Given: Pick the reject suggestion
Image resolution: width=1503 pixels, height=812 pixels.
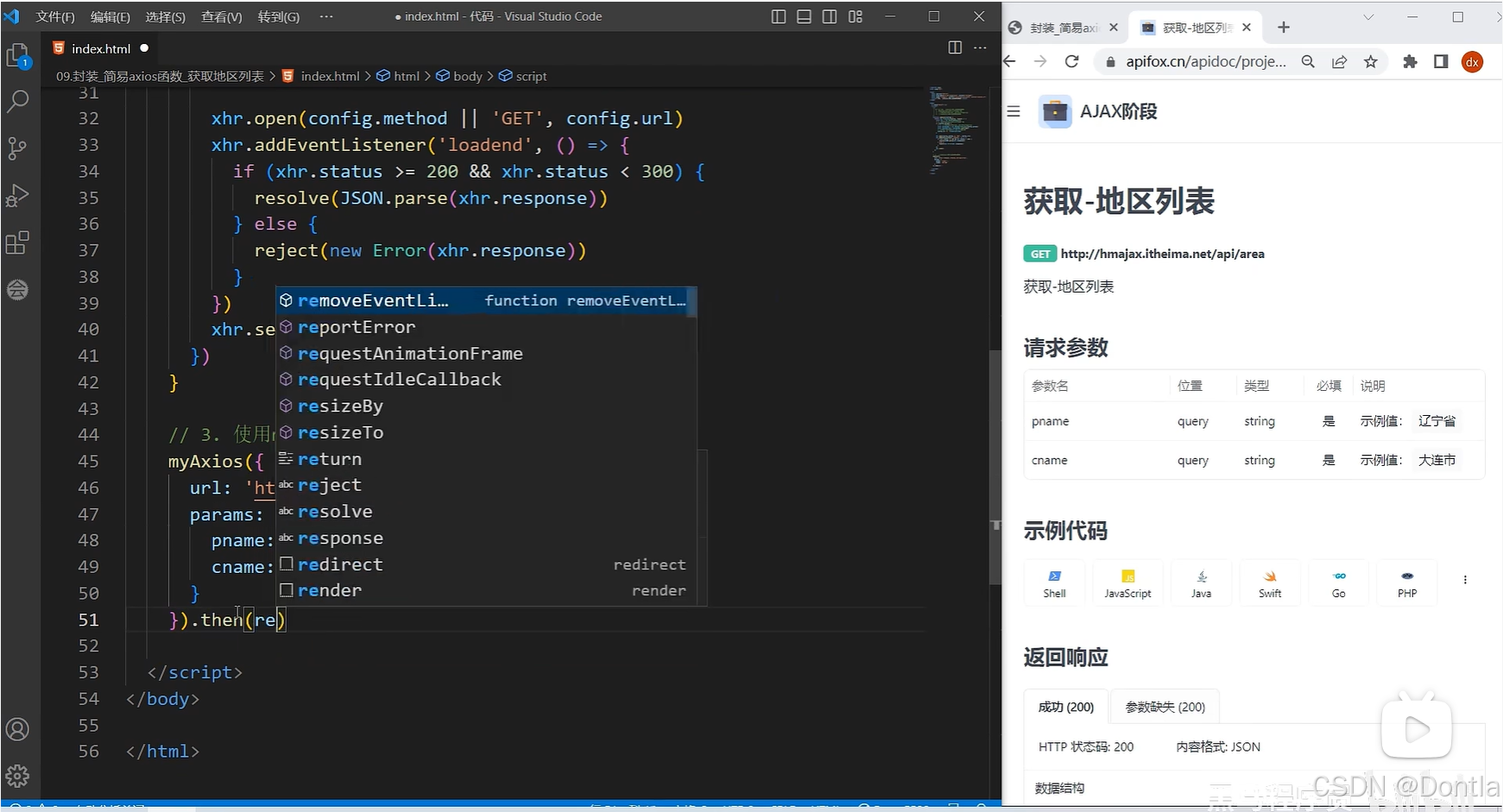Looking at the screenshot, I should pos(486,485).
